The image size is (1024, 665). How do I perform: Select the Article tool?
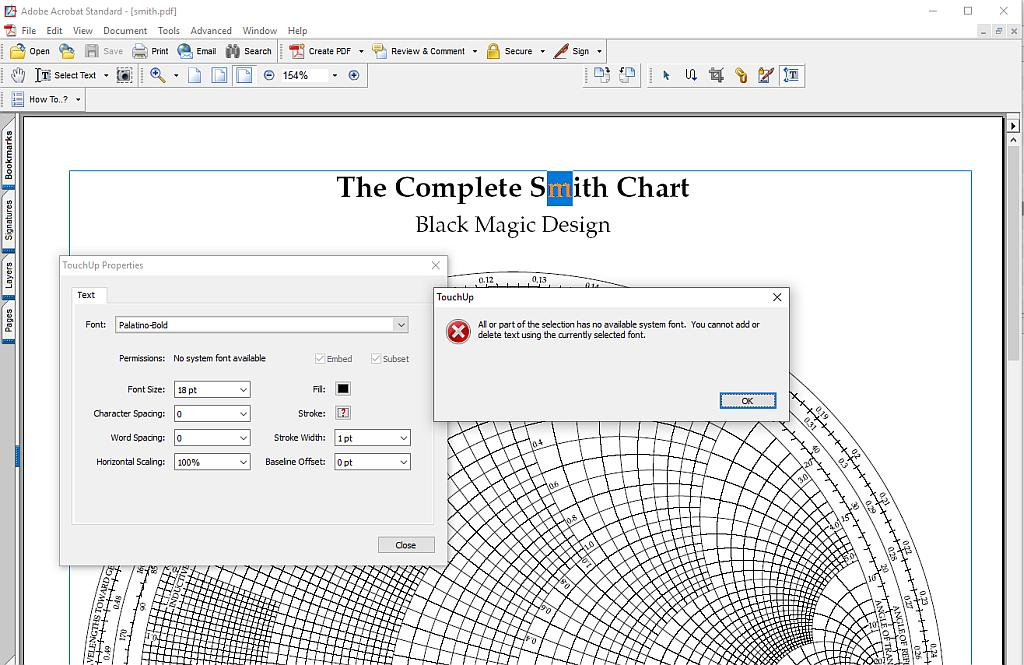tap(691, 75)
